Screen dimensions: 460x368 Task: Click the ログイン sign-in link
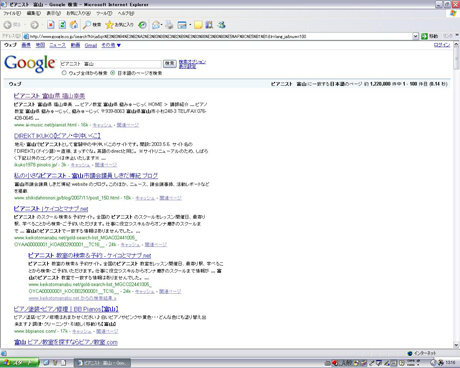[442, 45]
